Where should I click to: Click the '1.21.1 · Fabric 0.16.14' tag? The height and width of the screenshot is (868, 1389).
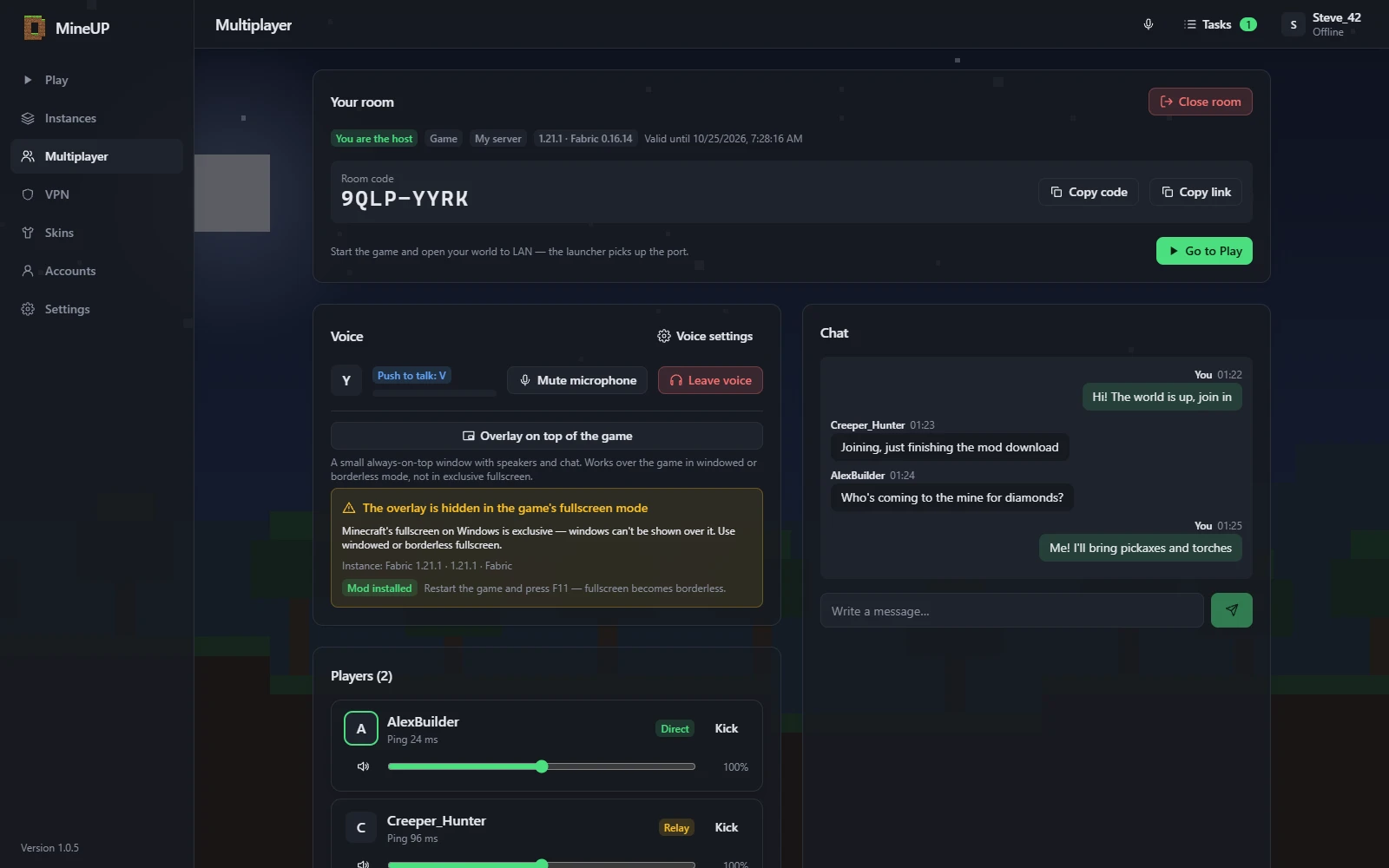(585, 139)
